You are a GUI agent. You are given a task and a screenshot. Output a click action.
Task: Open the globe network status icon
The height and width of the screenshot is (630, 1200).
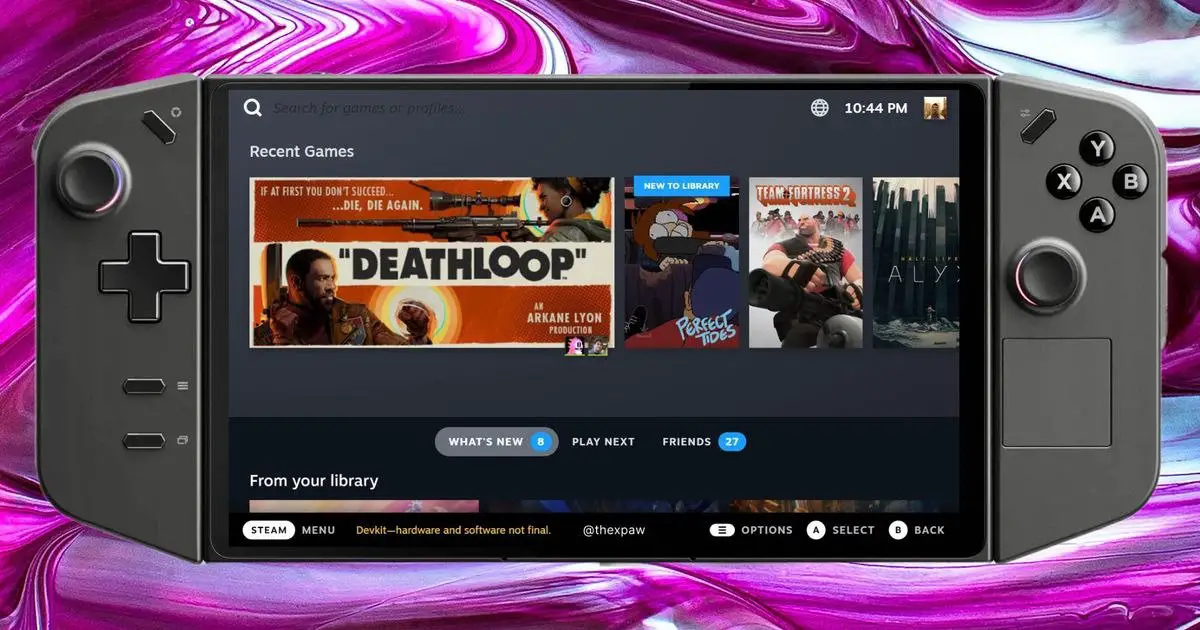point(820,108)
